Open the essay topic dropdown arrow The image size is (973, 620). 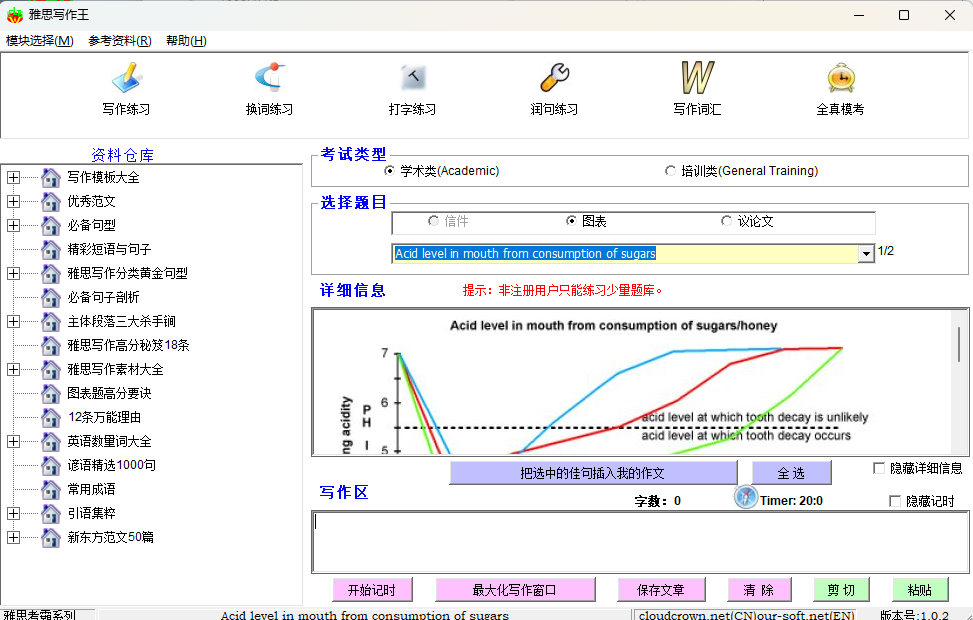tap(866, 254)
